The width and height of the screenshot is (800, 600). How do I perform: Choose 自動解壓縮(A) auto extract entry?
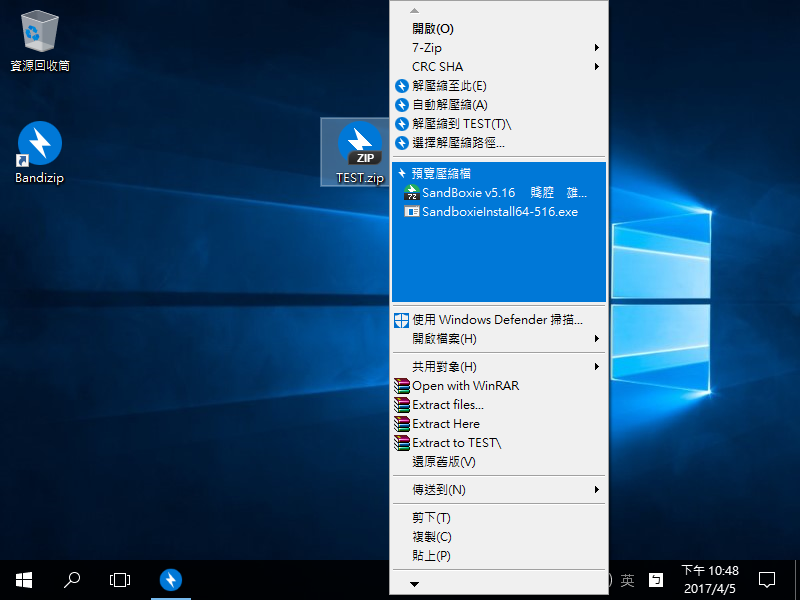pos(499,105)
